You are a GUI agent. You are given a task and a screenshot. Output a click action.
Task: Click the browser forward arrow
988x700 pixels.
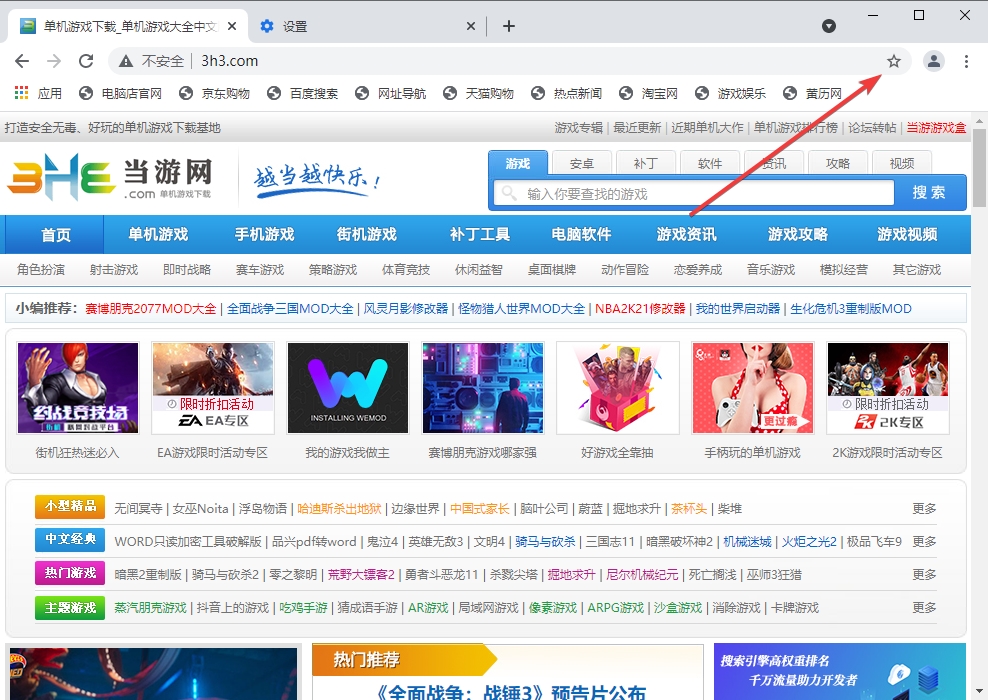pyautogui.click(x=54, y=61)
